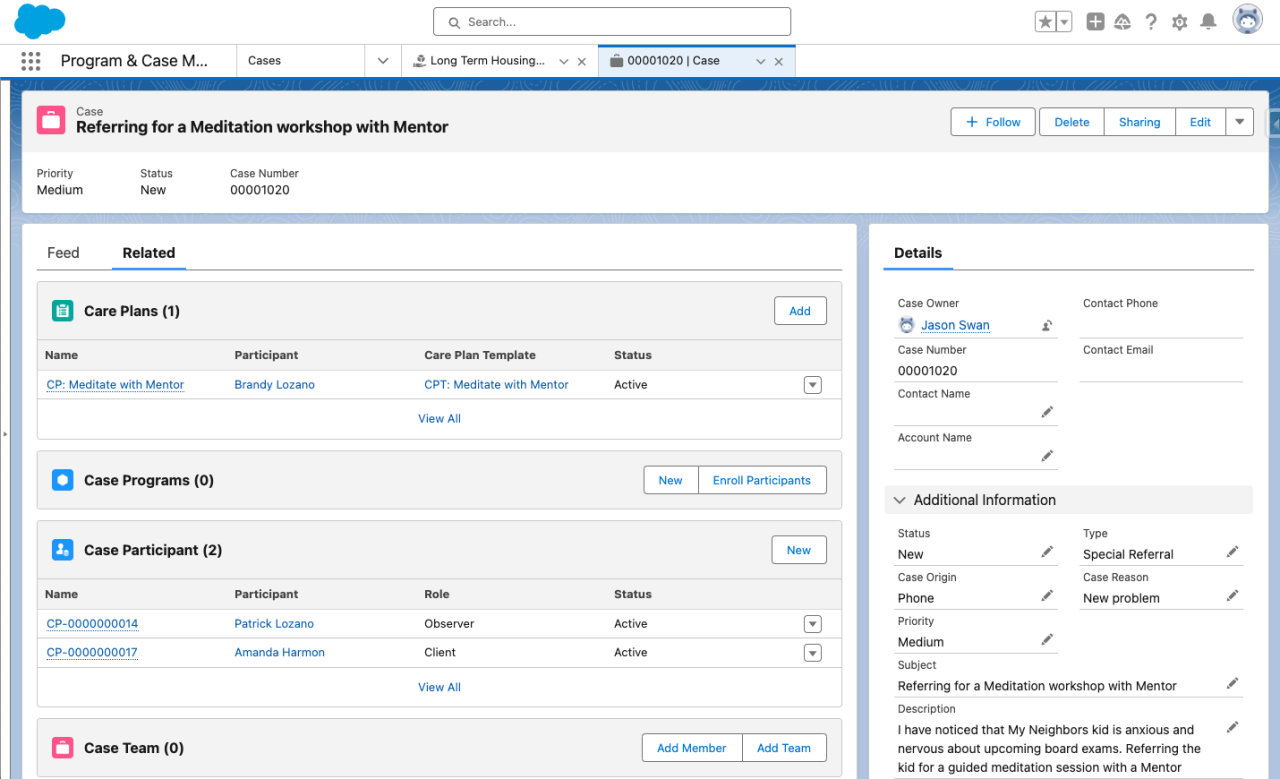The width and height of the screenshot is (1280, 779).
Task: Click the Salesforce cloud logo
Action: point(40,21)
